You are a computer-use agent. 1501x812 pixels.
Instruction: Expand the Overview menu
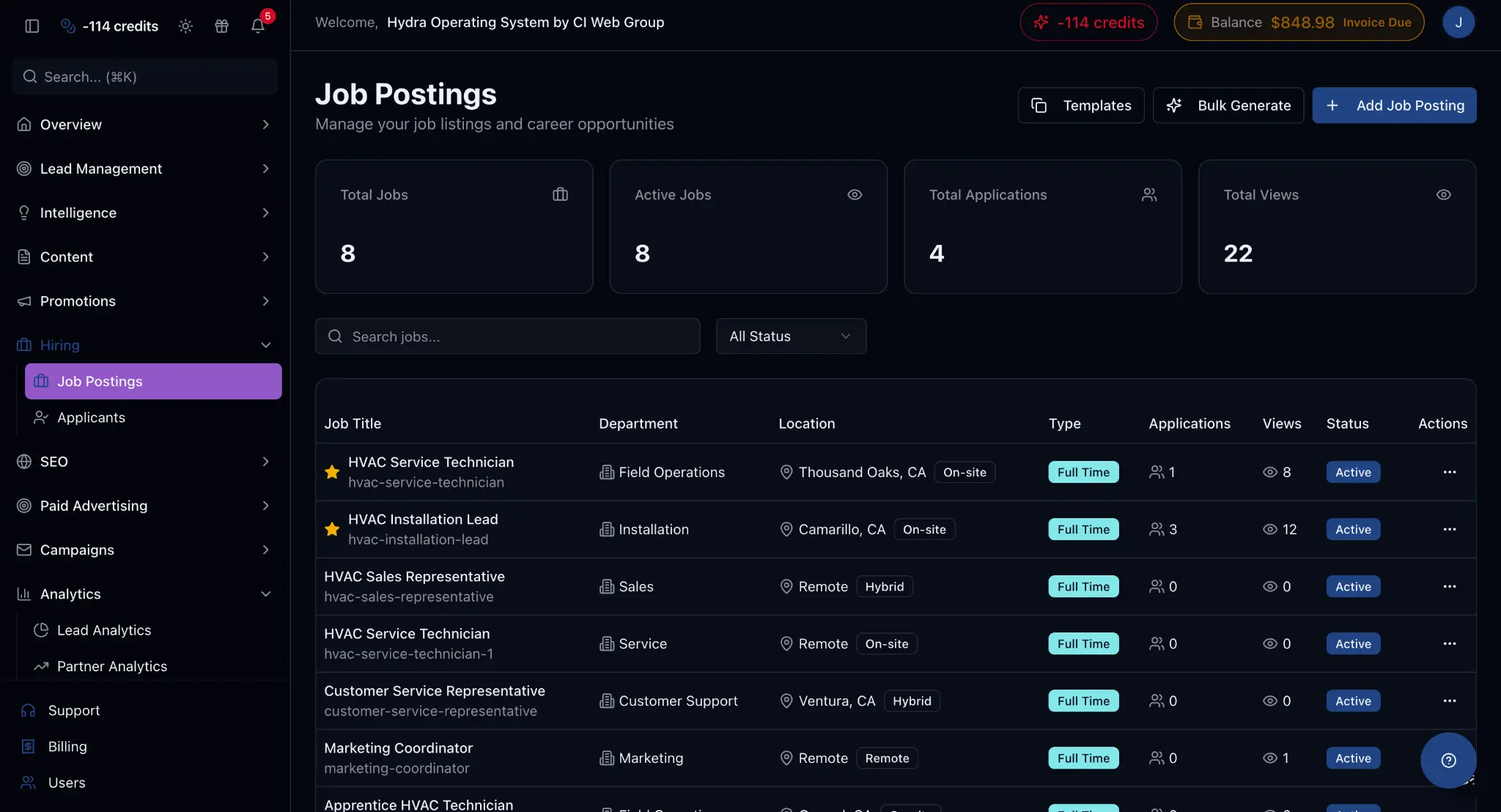(144, 125)
